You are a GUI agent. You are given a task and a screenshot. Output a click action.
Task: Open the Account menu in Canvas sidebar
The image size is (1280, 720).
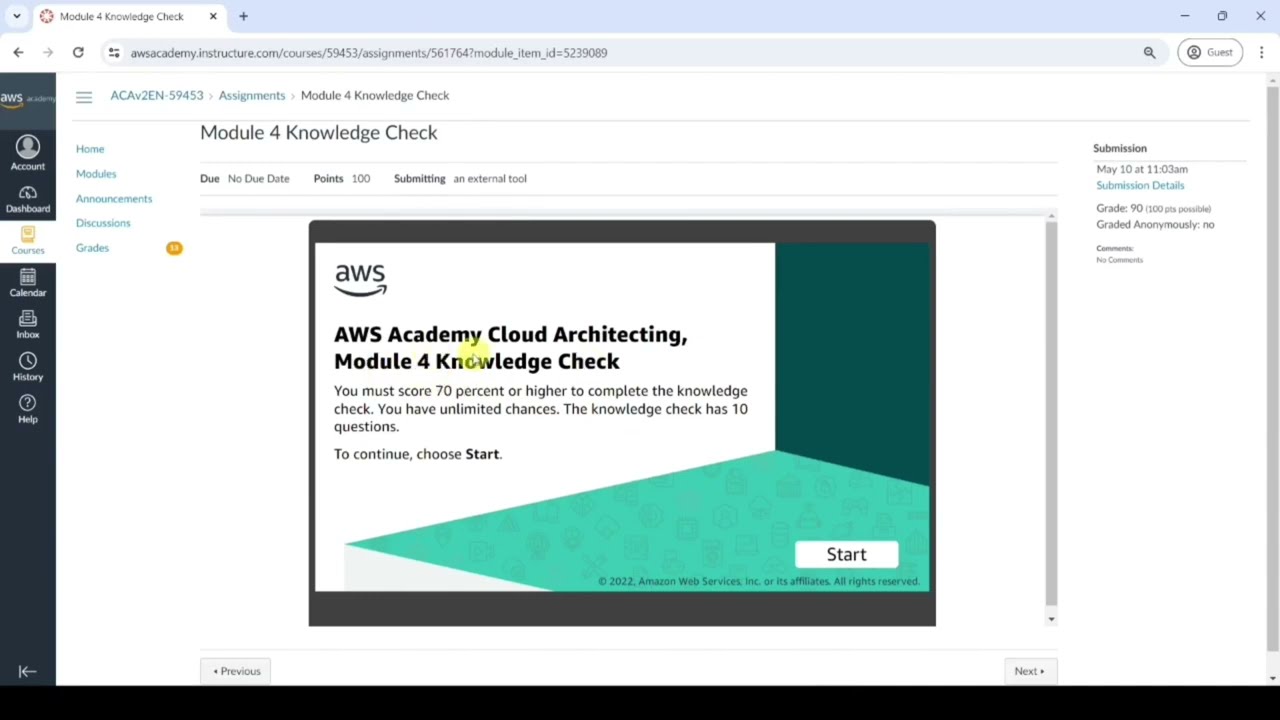pos(28,154)
